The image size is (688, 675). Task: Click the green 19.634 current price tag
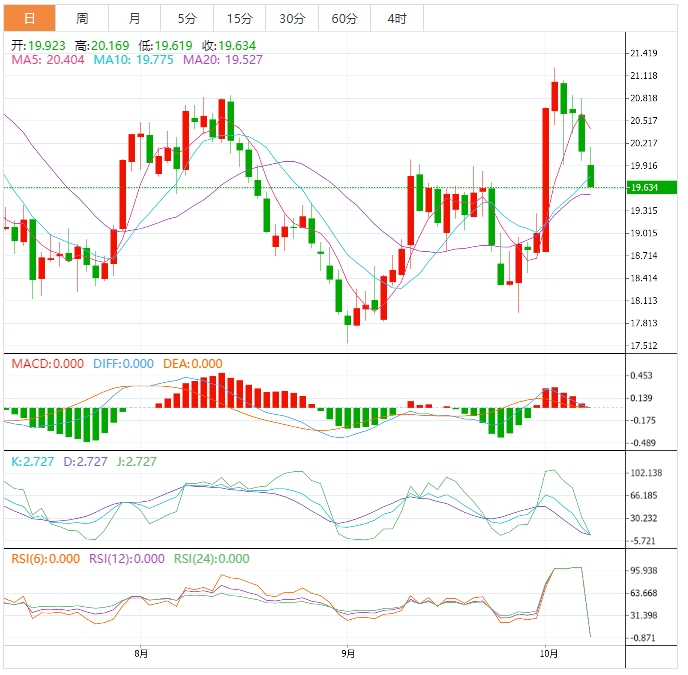coord(652,188)
